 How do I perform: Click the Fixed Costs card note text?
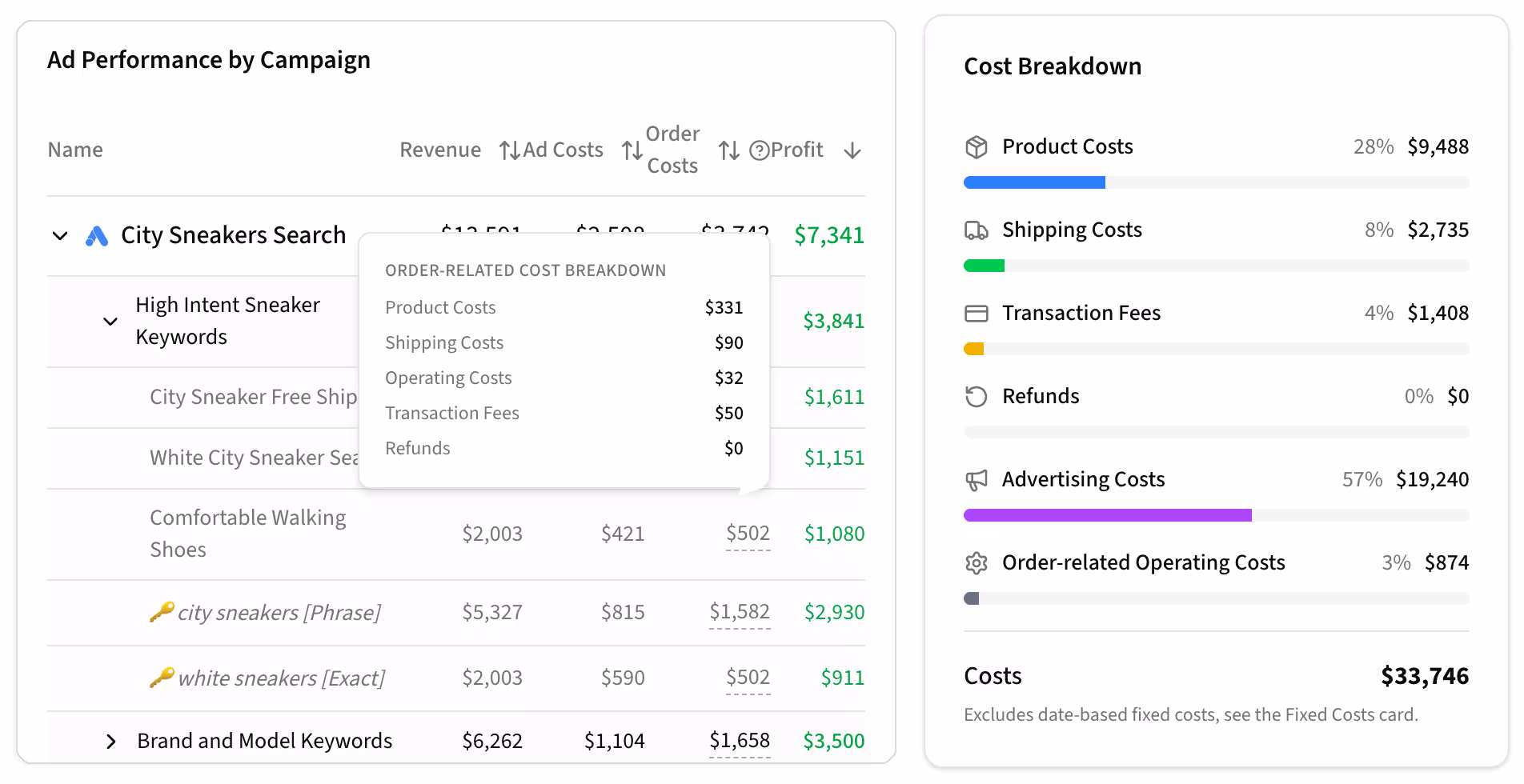[1191, 715]
